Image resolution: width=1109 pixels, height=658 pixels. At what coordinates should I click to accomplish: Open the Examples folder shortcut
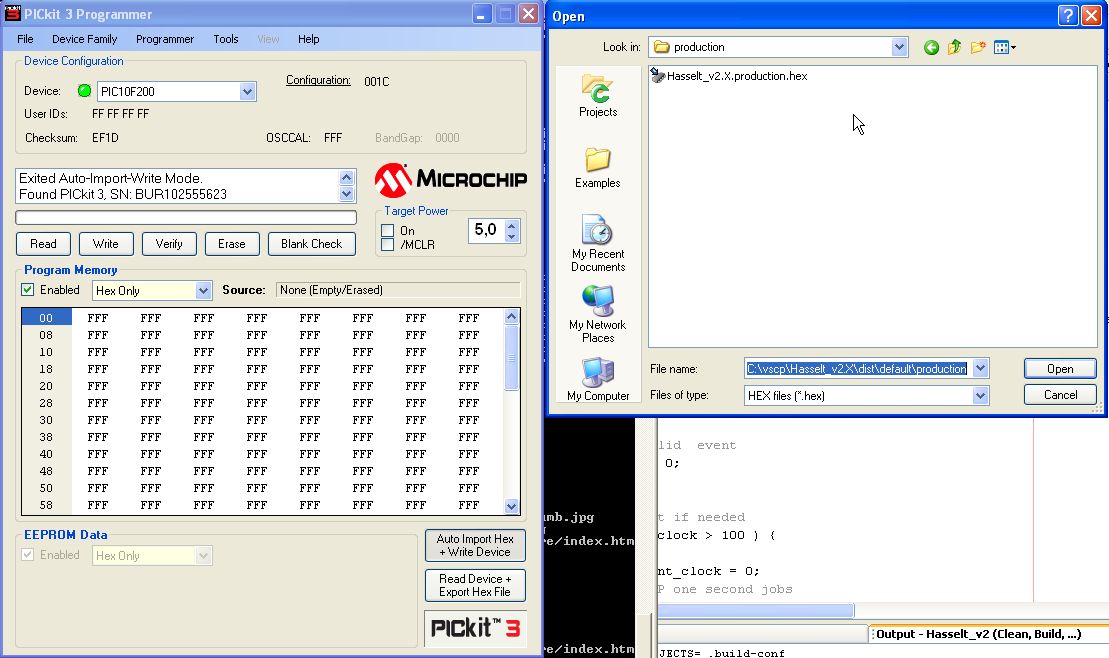coord(598,162)
